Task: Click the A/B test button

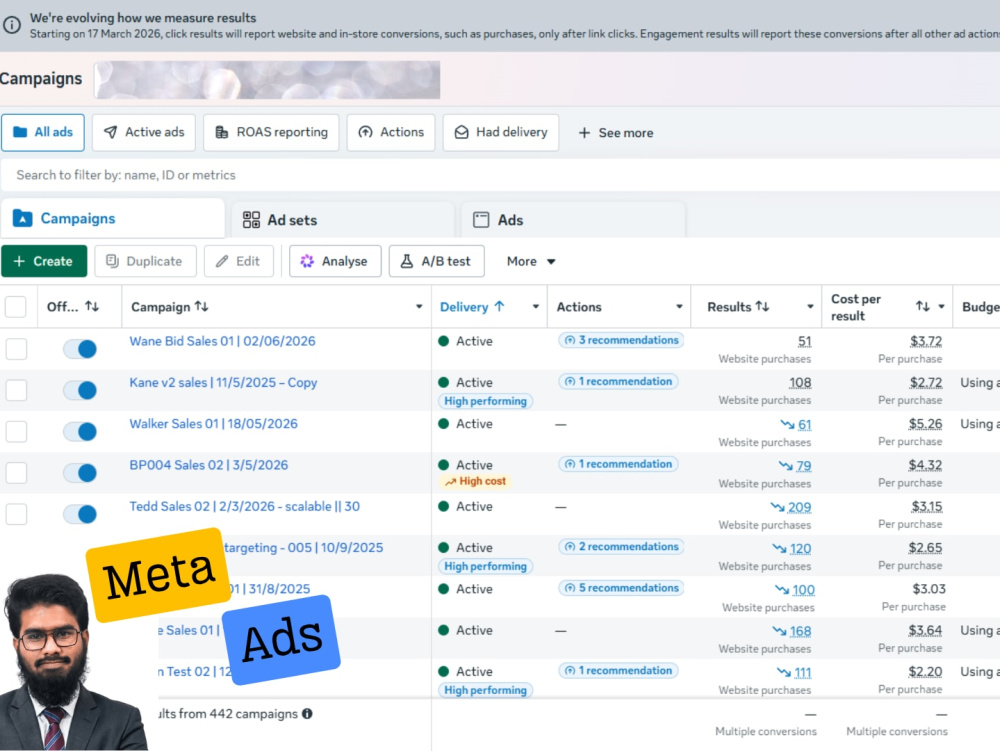Action: pos(436,261)
